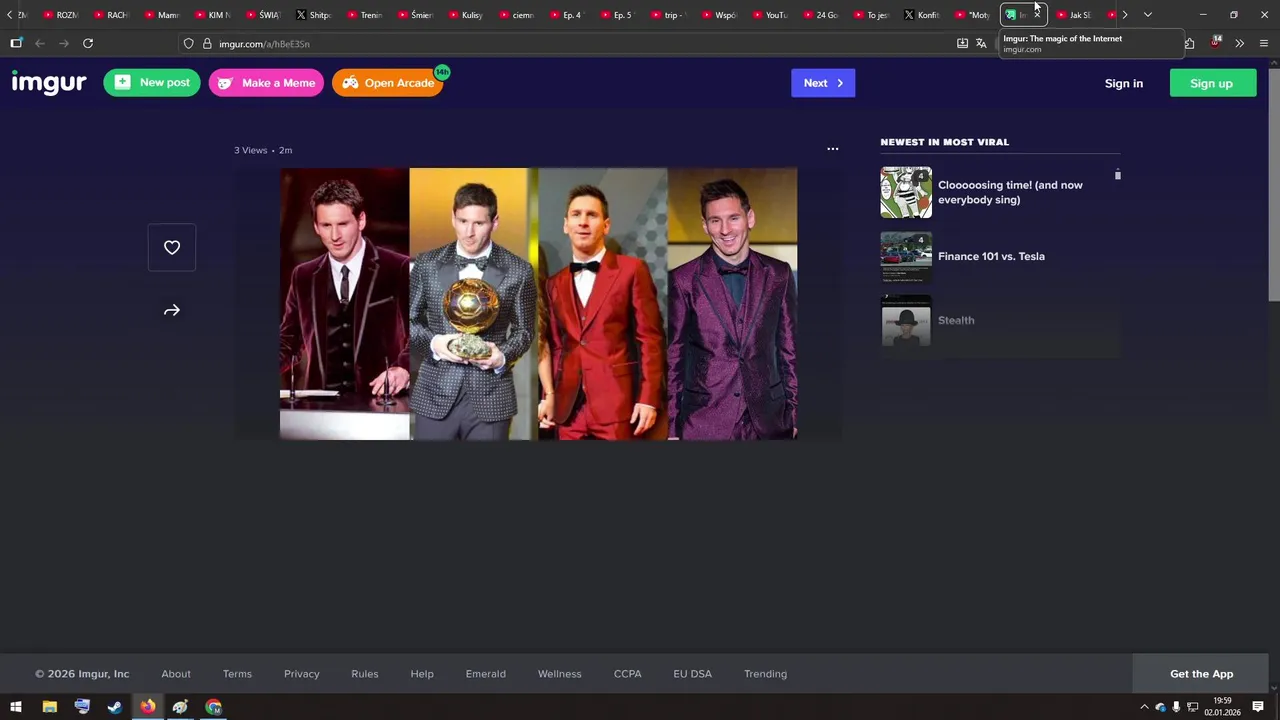1280x720 pixels.
Task: Open the sidebar panel icon left of the back arrow
Action: 16,43
